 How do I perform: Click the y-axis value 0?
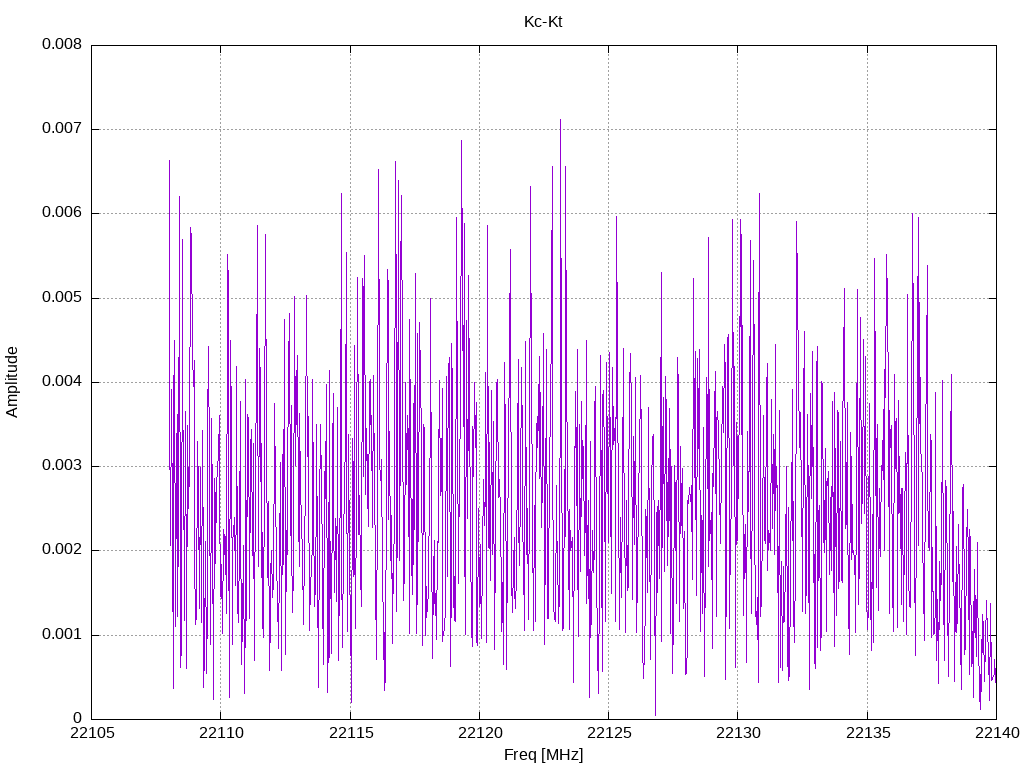(x=78, y=719)
